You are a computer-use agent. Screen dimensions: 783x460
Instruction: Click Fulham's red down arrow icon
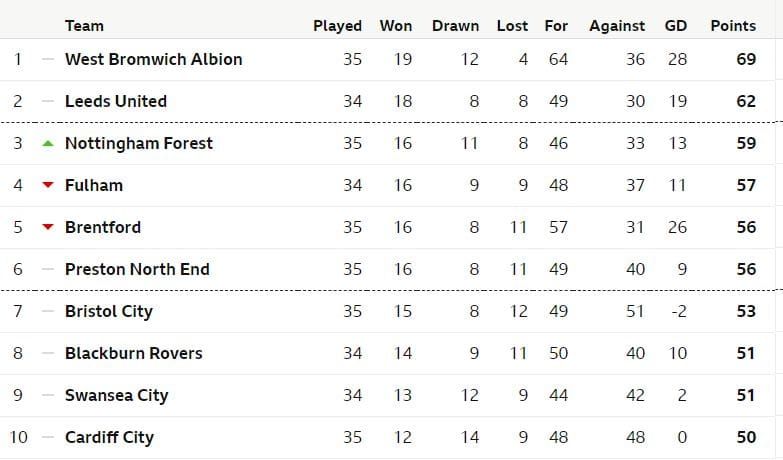tap(48, 185)
